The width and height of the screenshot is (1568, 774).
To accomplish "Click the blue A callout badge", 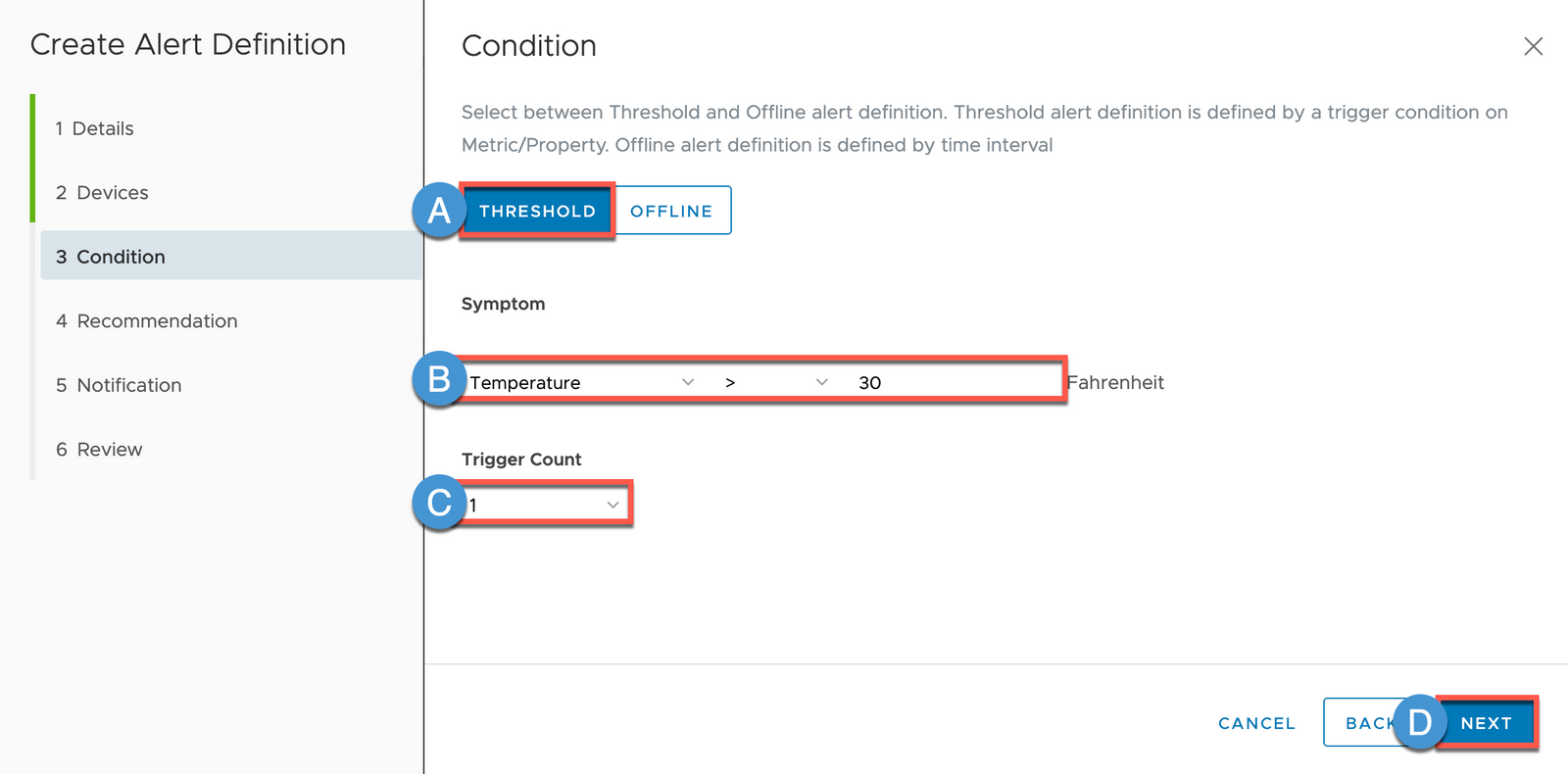I will pyautogui.click(x=439, y=211).
